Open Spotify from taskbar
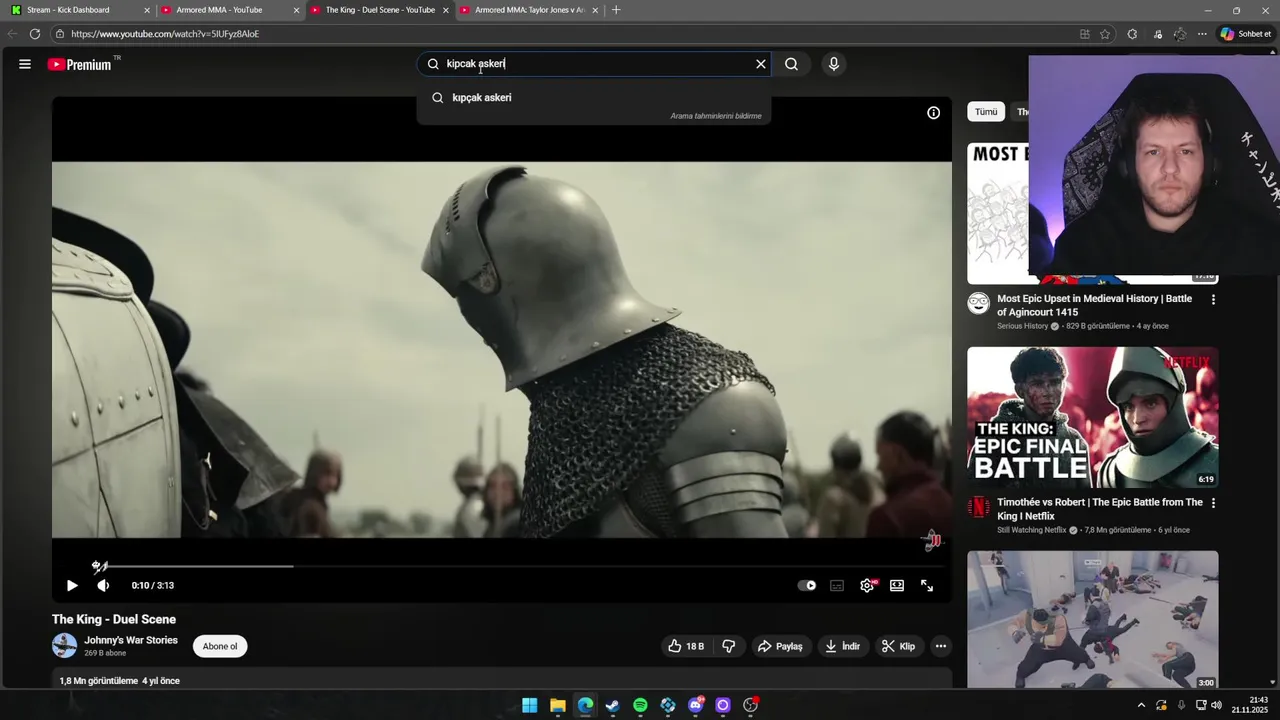Screen dimensions: 1280x720 point(641,705)
